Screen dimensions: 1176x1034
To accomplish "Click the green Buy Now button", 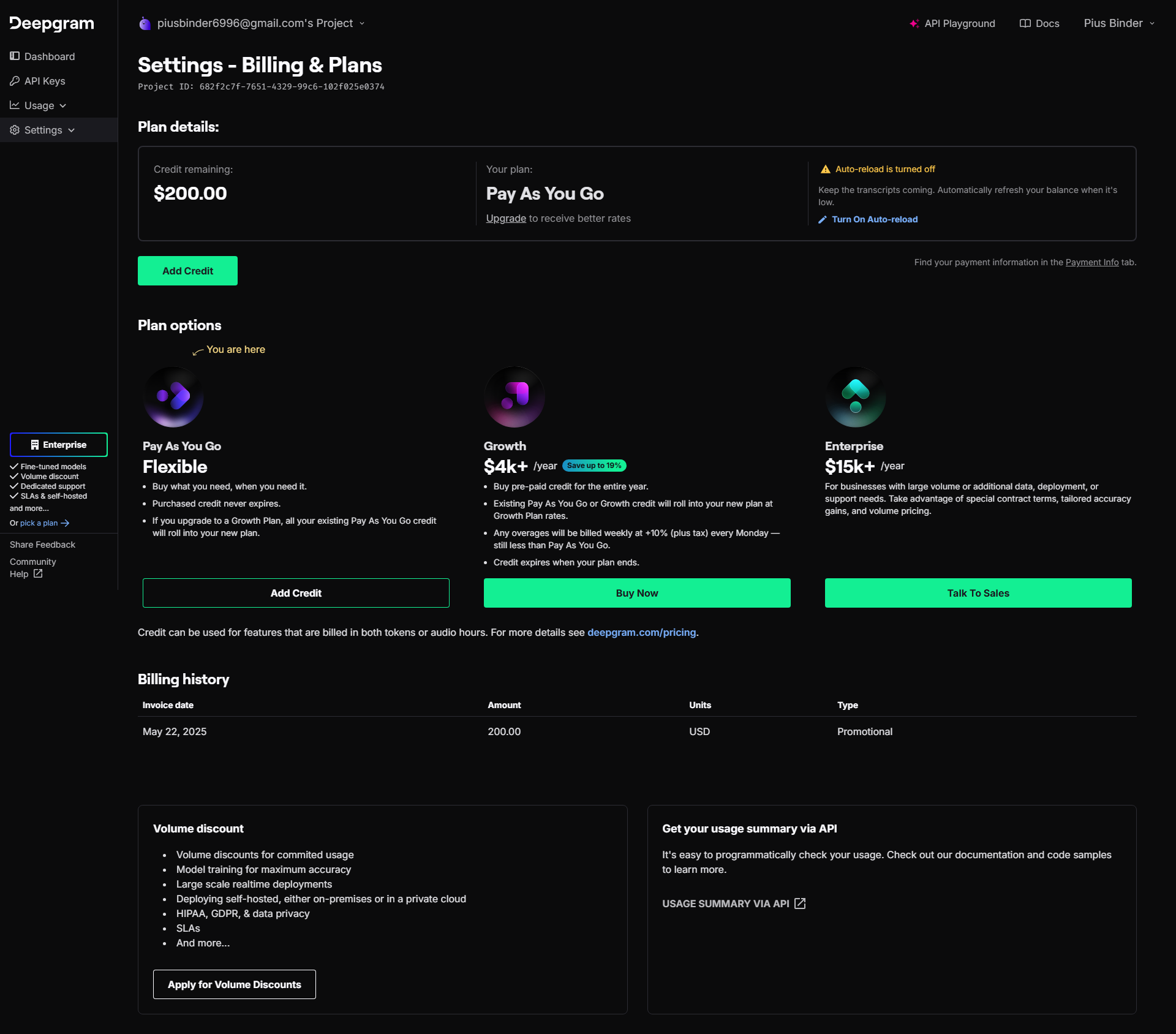I will (x=637, y=593).
